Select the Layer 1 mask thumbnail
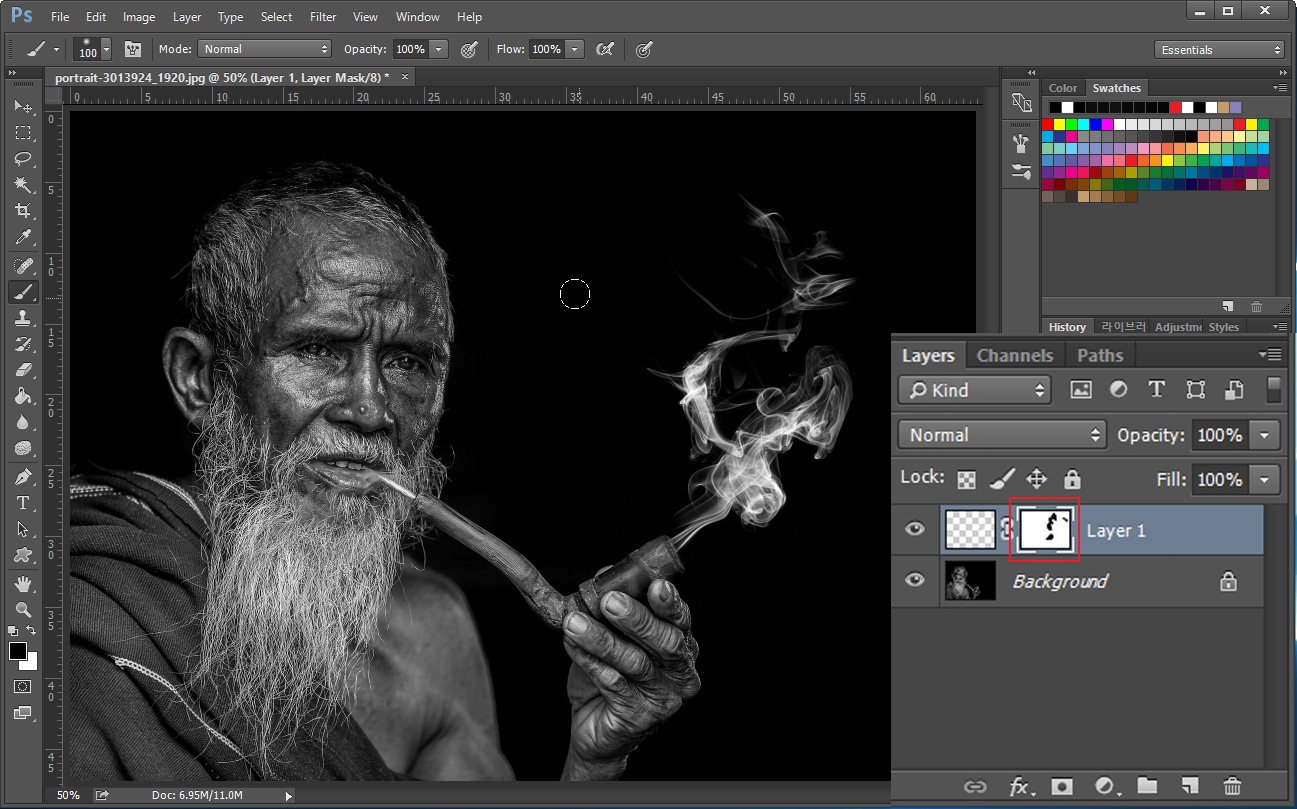 [1045, 530]
